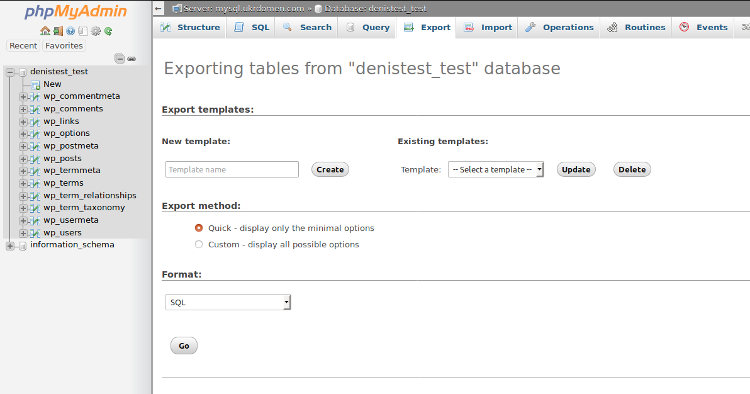Click the link chain icon above tree

tap(132, 59)
